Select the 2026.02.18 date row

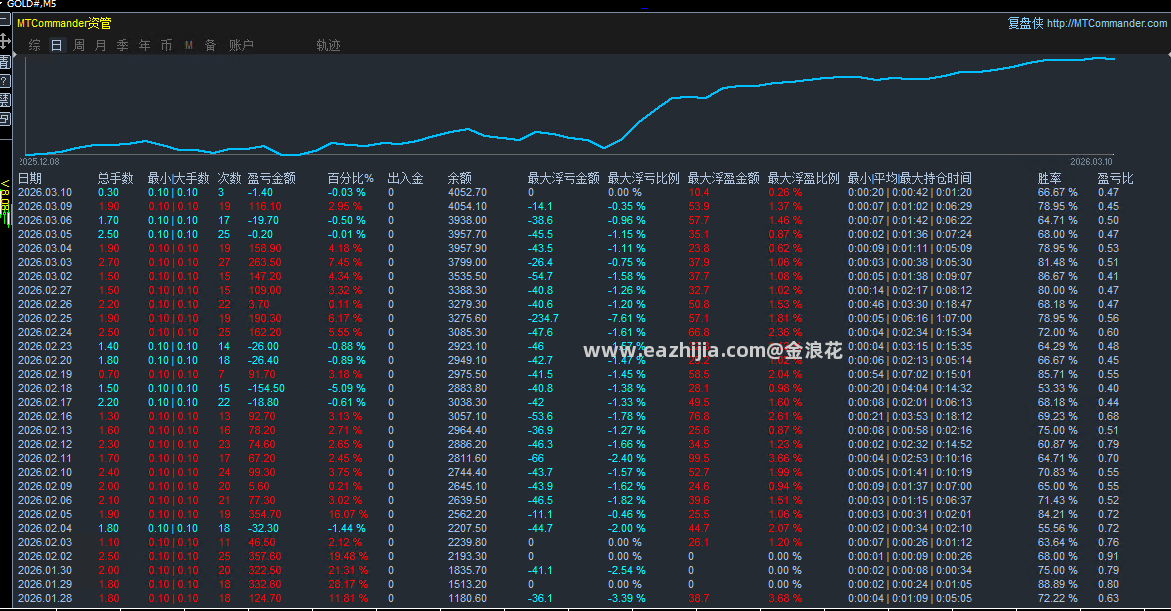click(x=45, y=388)
